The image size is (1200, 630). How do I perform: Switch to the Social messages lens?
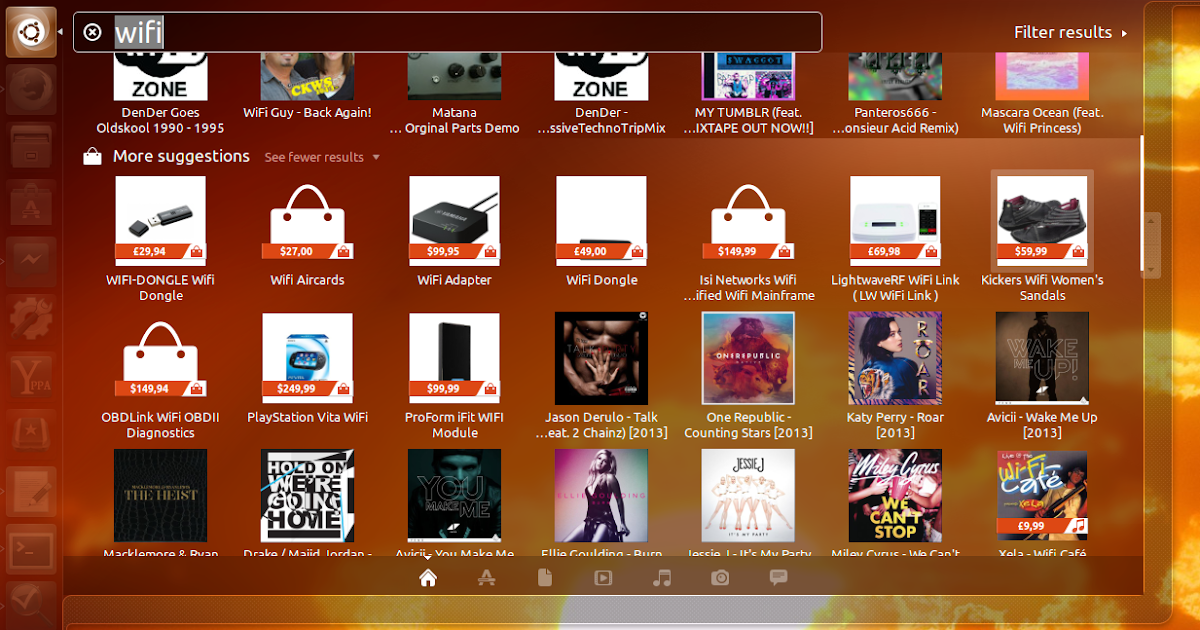(778, 577)
